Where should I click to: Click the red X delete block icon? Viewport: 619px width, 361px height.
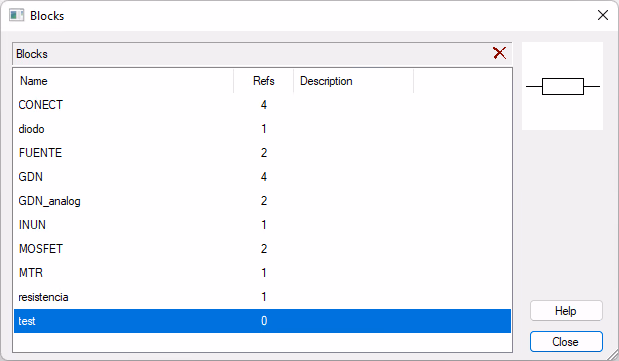point(499,53)
